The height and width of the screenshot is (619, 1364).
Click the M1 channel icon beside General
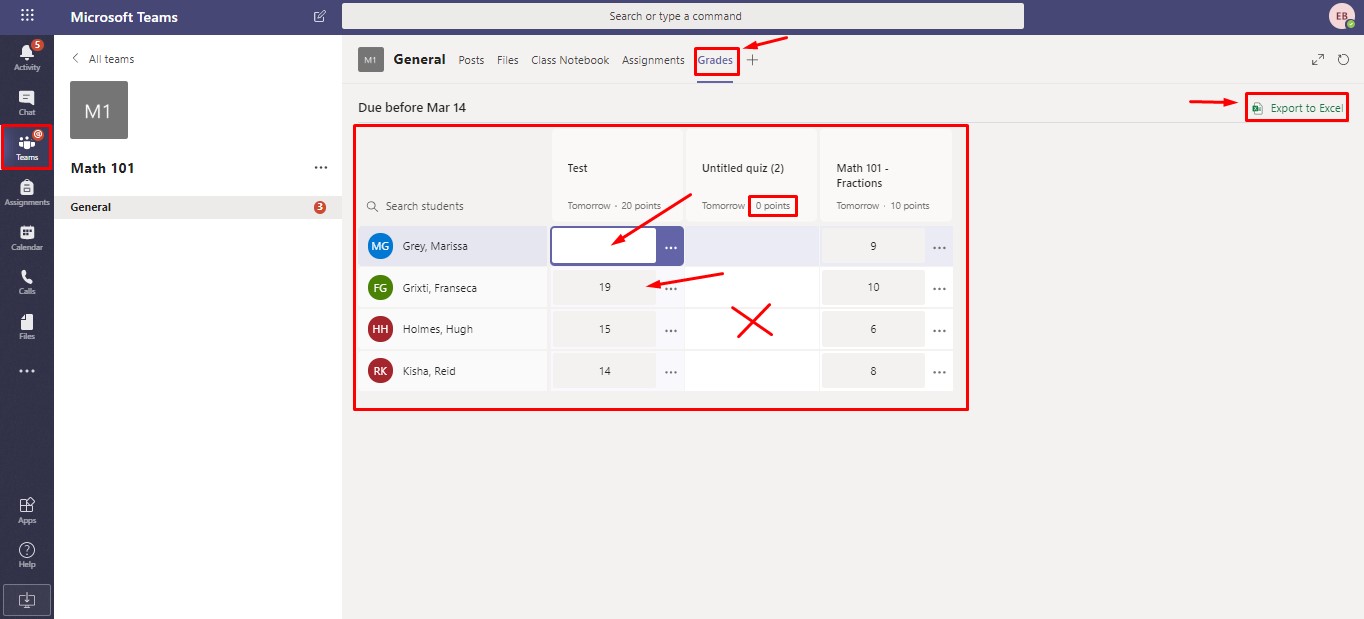pos(371,60)
